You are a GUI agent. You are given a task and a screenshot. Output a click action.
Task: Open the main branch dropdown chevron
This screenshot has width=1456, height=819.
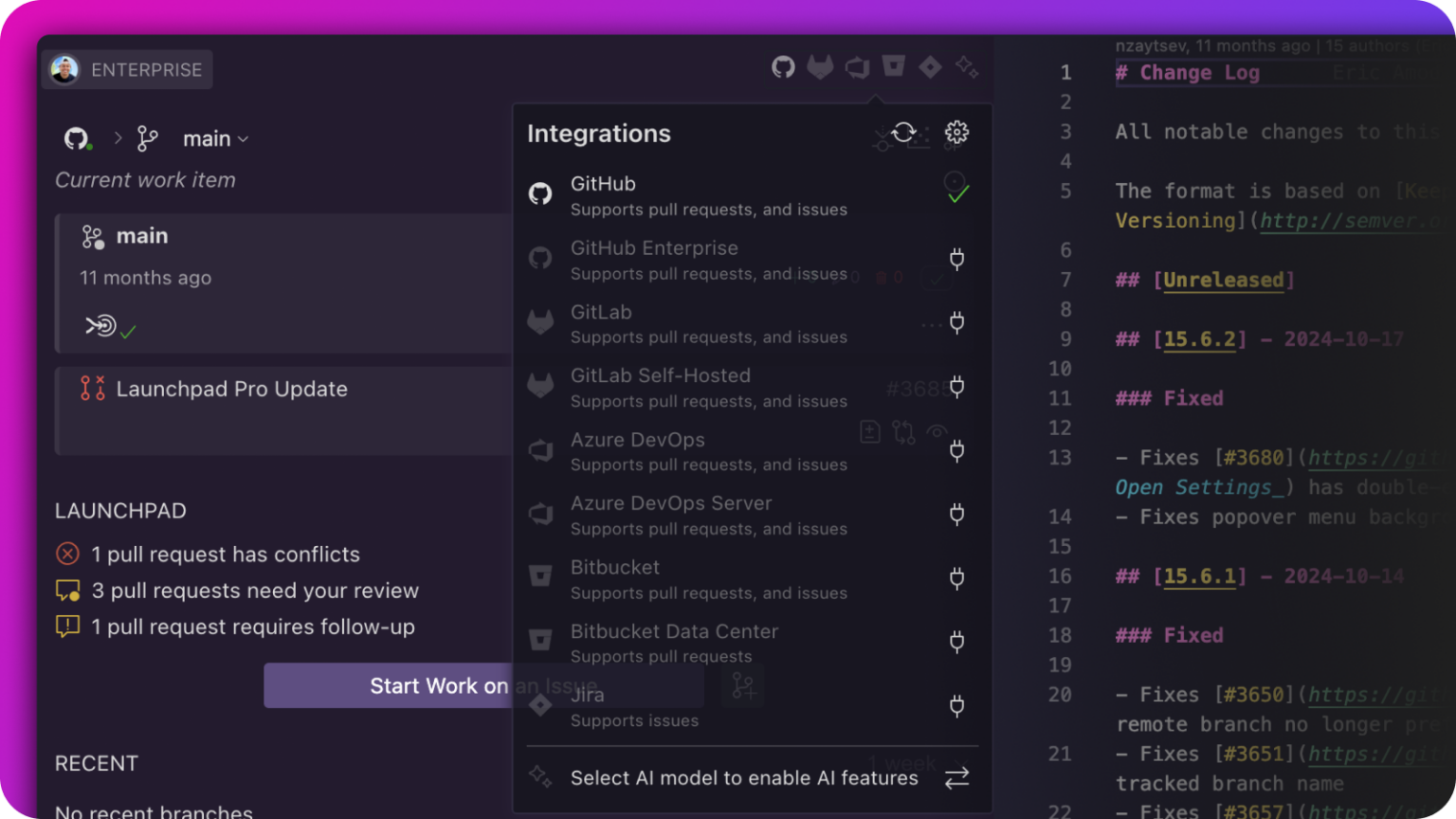coord(244,139)
